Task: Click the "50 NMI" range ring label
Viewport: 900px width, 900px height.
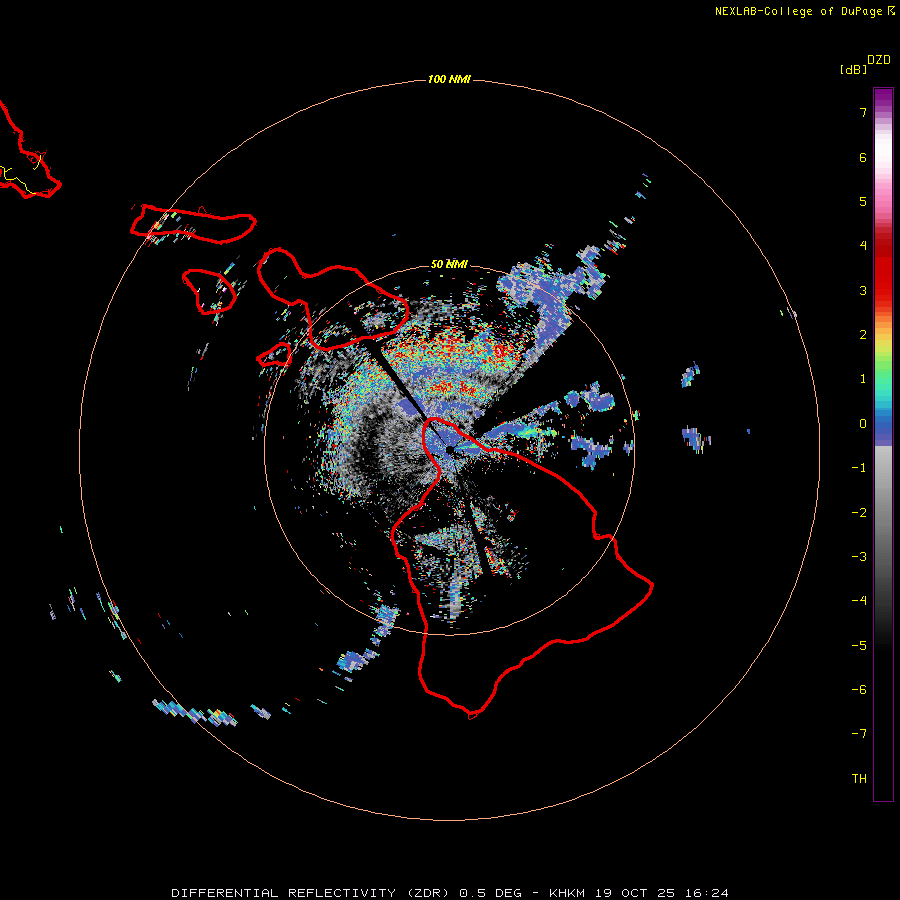Action: tap(449, 264)
